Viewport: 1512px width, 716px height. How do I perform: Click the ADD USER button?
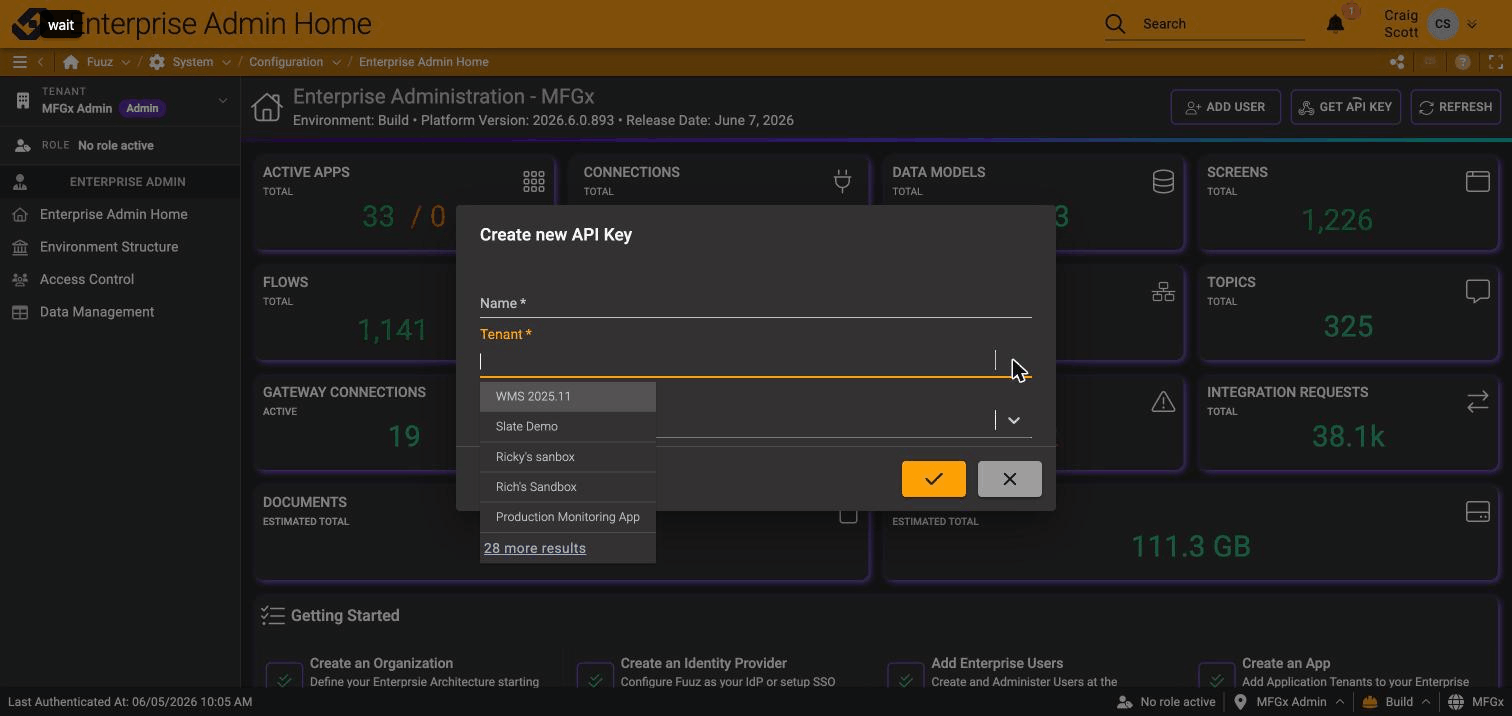click(x=1225, y=107)
